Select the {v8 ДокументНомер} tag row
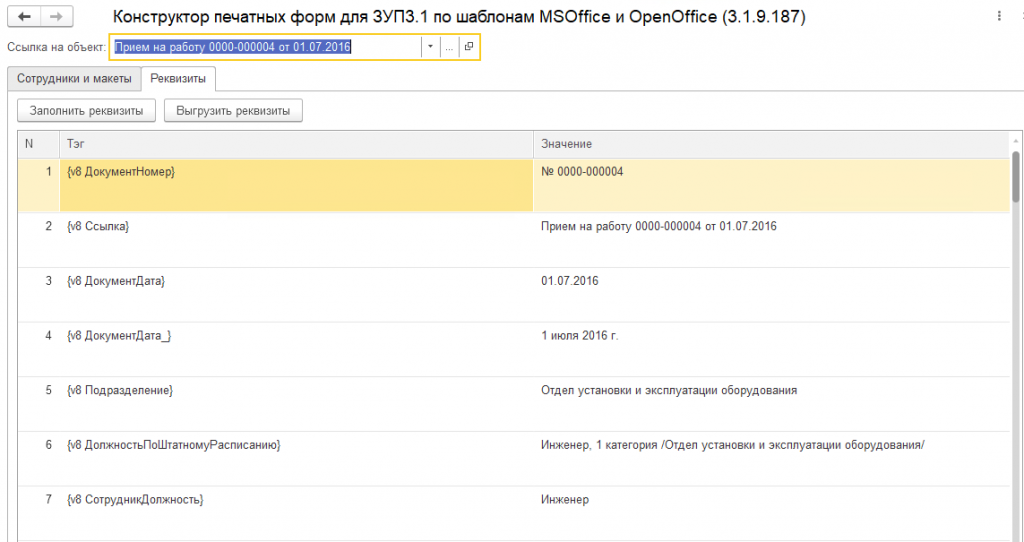 click(120, 172)
